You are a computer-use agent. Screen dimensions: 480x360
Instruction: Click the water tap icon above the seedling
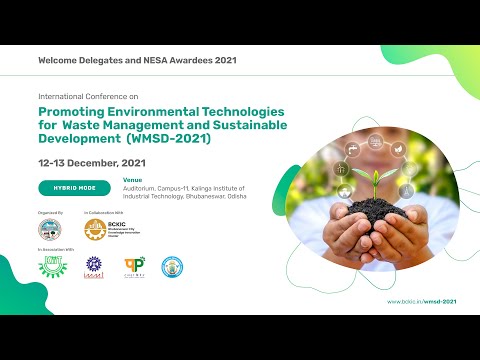coord(352,149)
